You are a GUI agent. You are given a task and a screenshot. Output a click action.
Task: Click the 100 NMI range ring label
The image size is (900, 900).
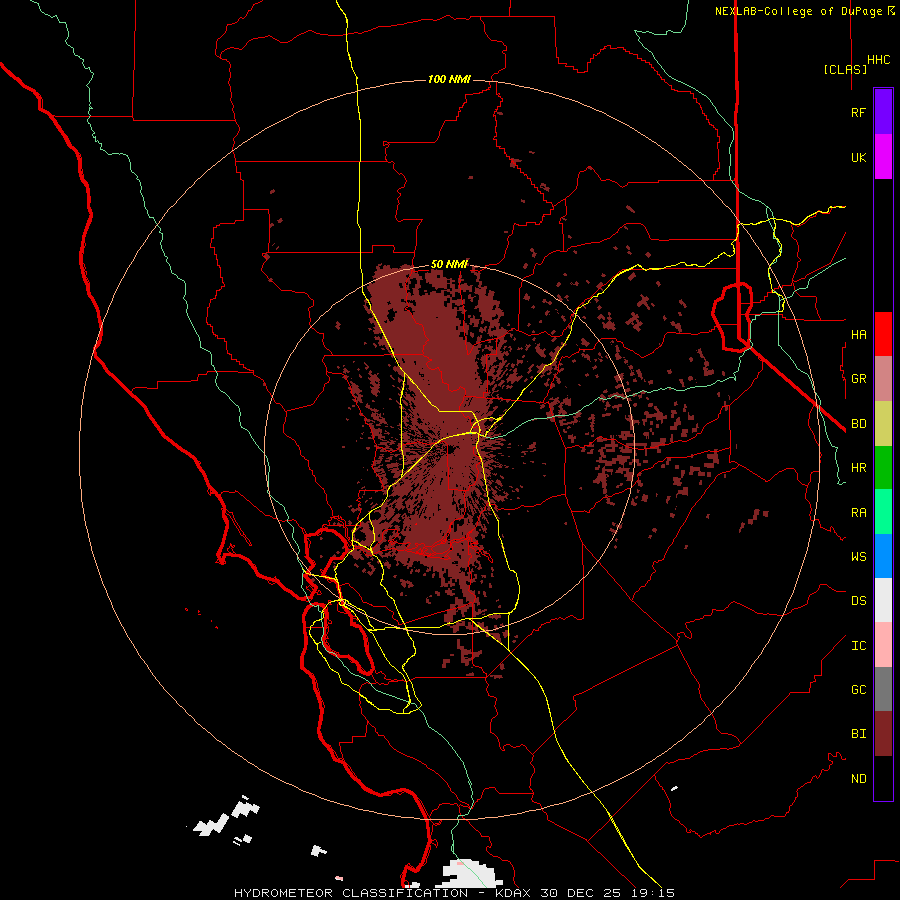449,79
